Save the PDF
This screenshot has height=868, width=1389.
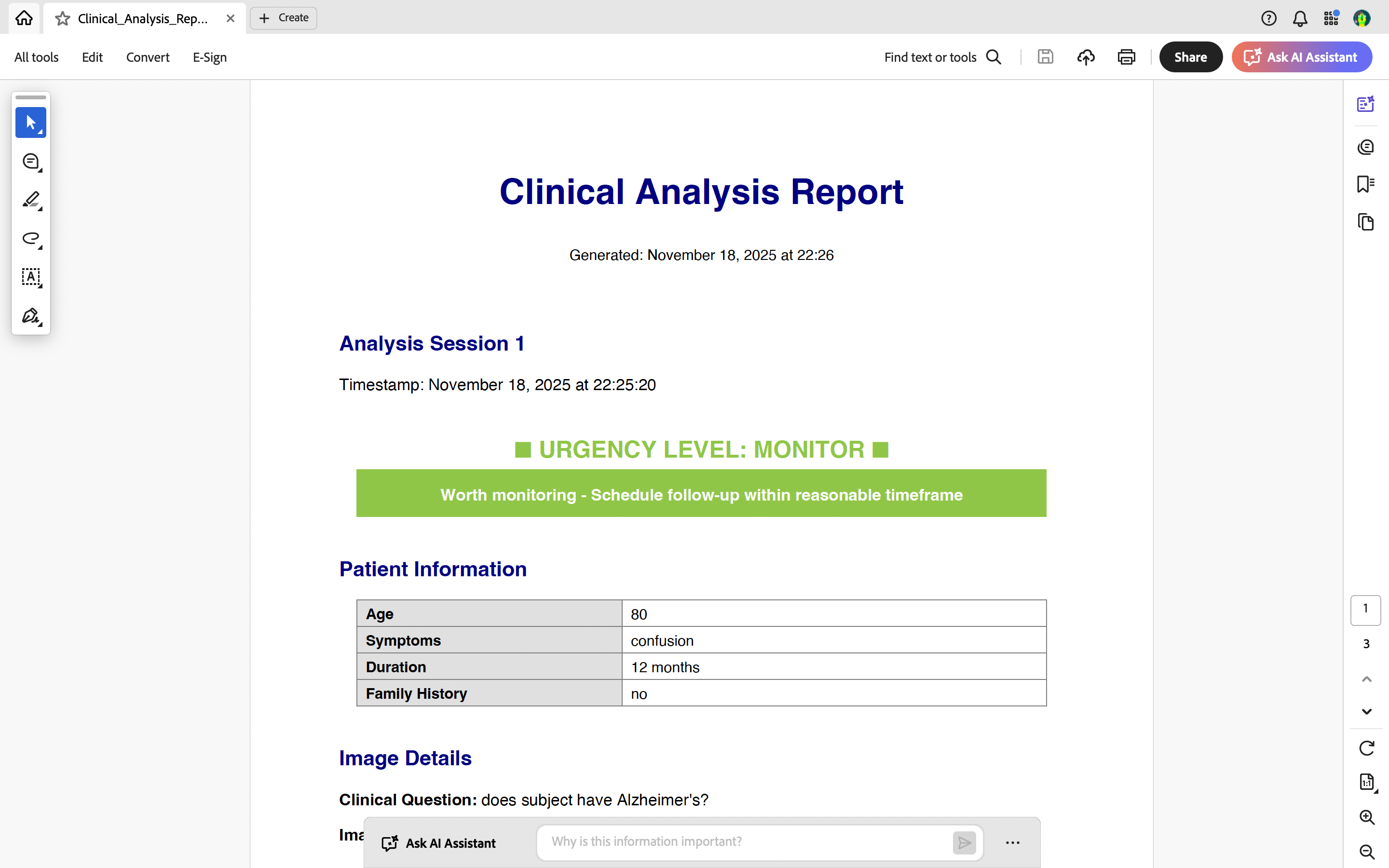1045,57
